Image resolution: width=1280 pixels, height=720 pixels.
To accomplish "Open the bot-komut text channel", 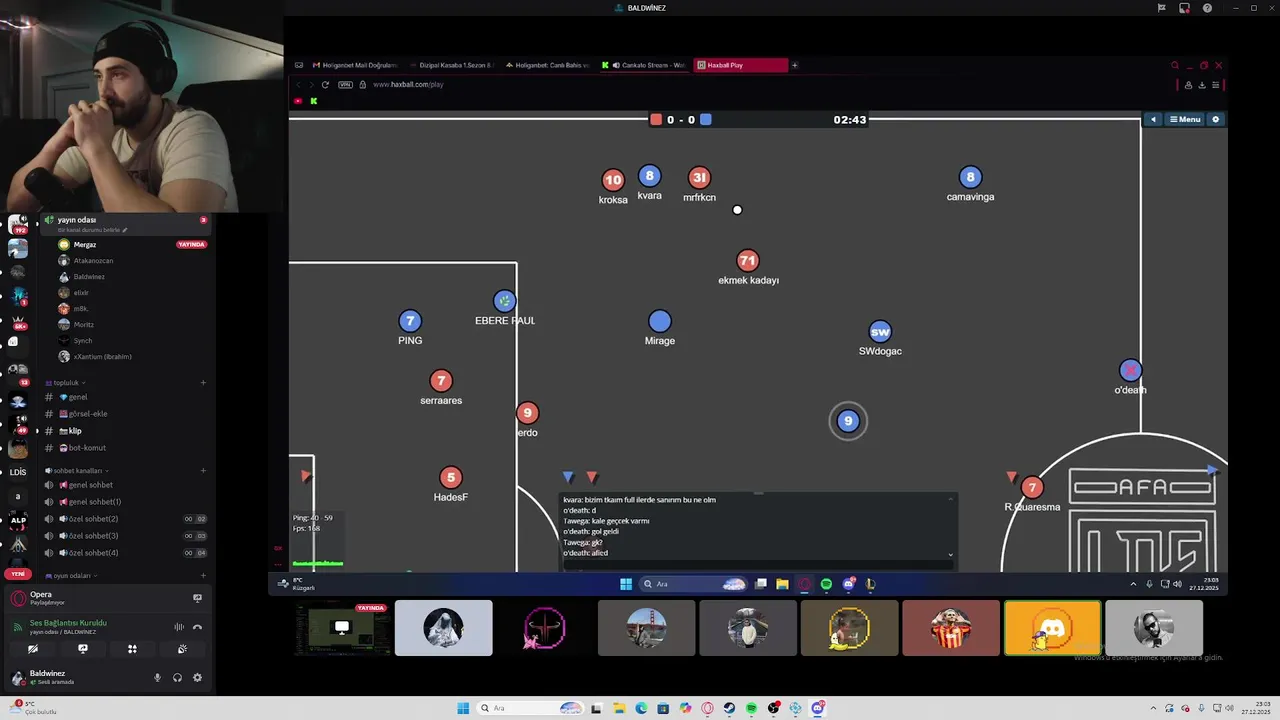I will 125,448.
